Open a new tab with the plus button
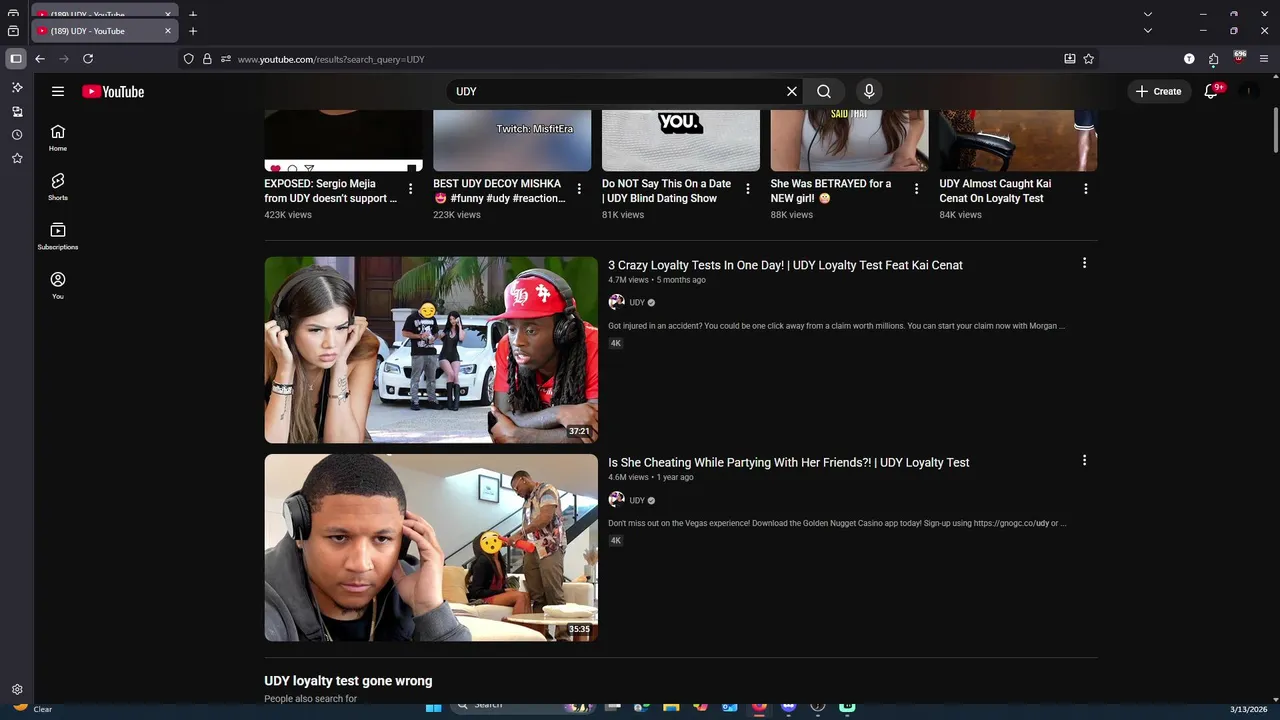The width and height of the screenshot is (1280, 720). (193, 31)
